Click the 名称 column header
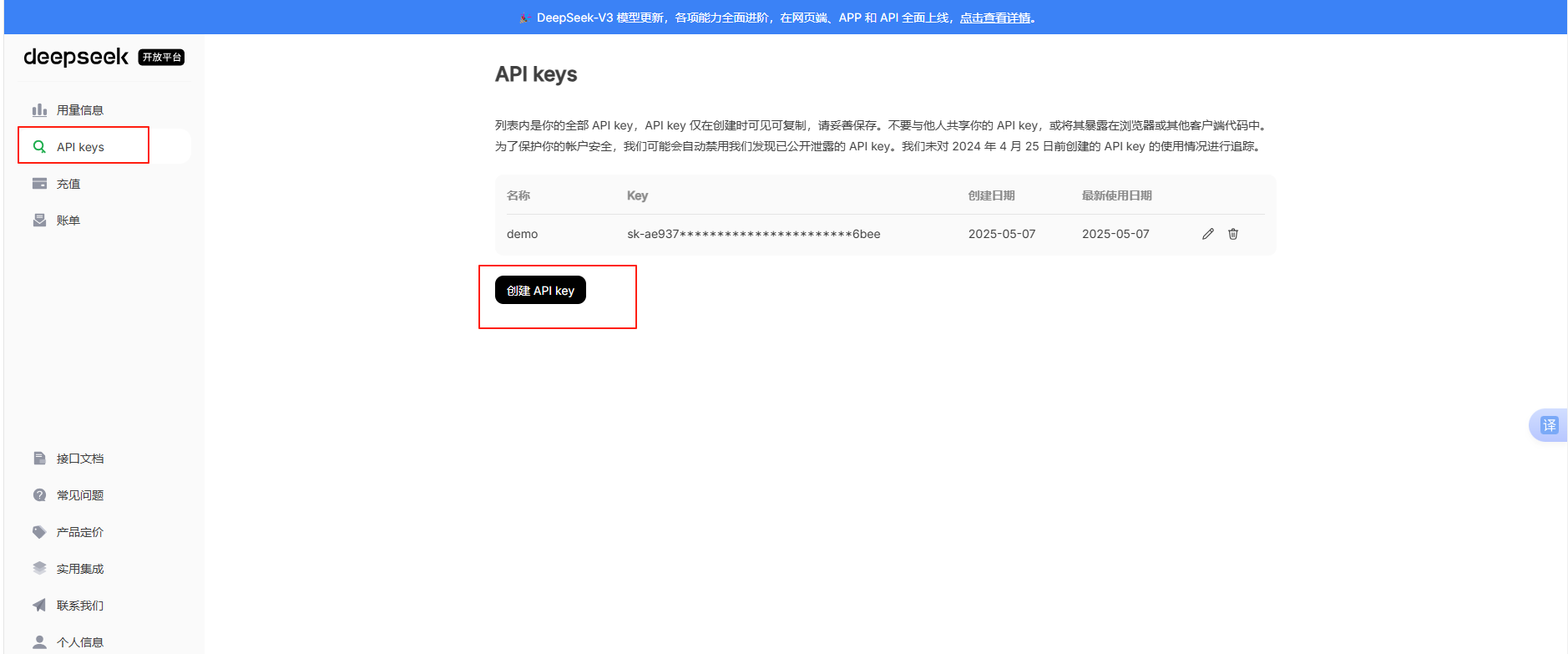1568x654 pixels. click(518, 195)
